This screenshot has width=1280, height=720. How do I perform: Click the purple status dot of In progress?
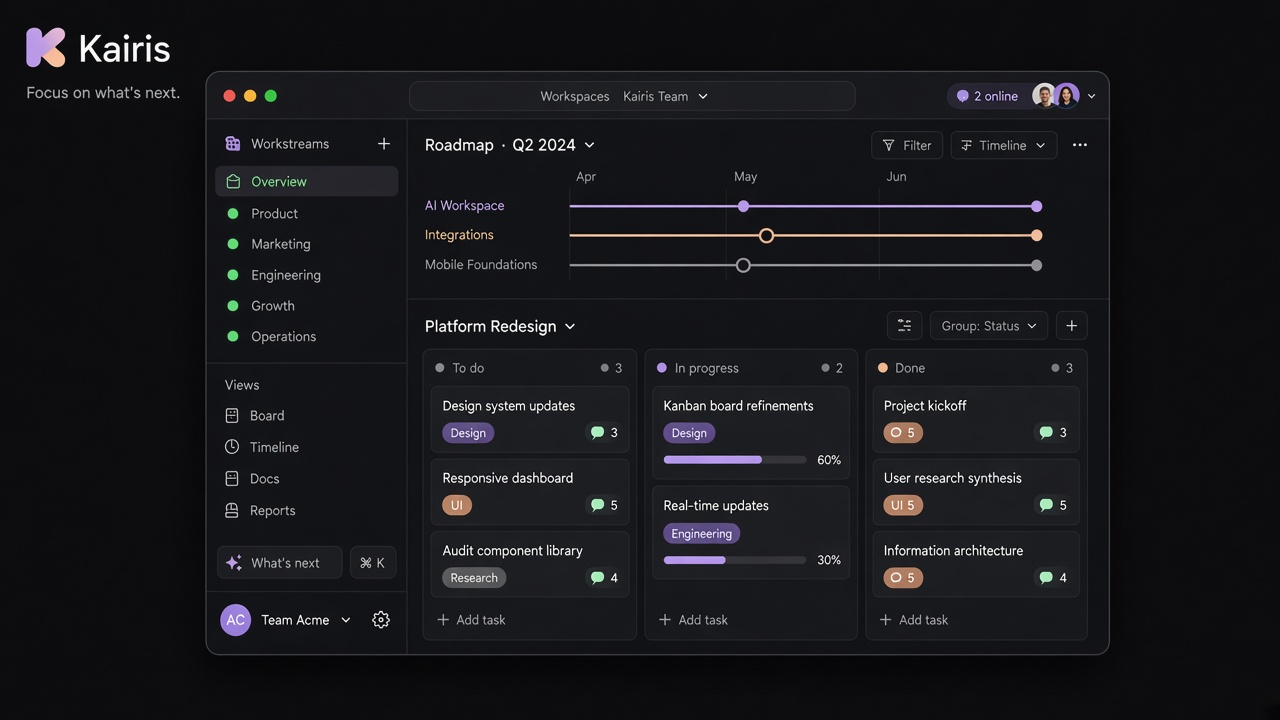coord(662,368)
